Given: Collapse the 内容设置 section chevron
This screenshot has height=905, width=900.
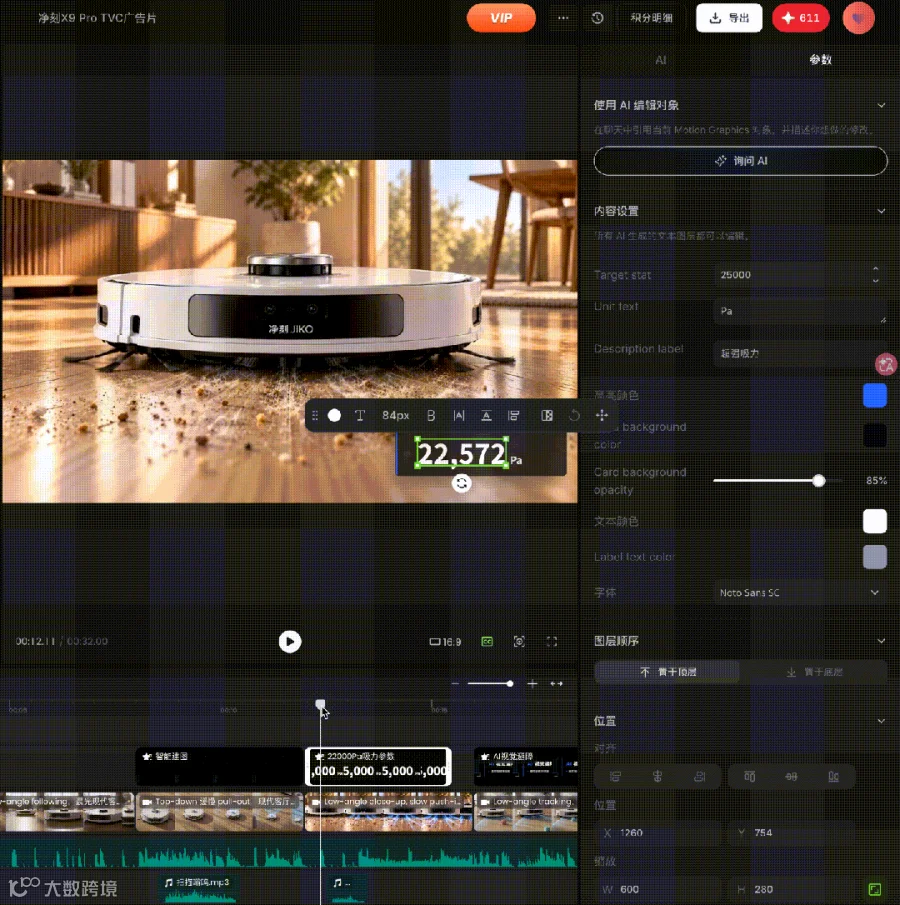Looking at the screenshot, I should [x=881, y=211].
